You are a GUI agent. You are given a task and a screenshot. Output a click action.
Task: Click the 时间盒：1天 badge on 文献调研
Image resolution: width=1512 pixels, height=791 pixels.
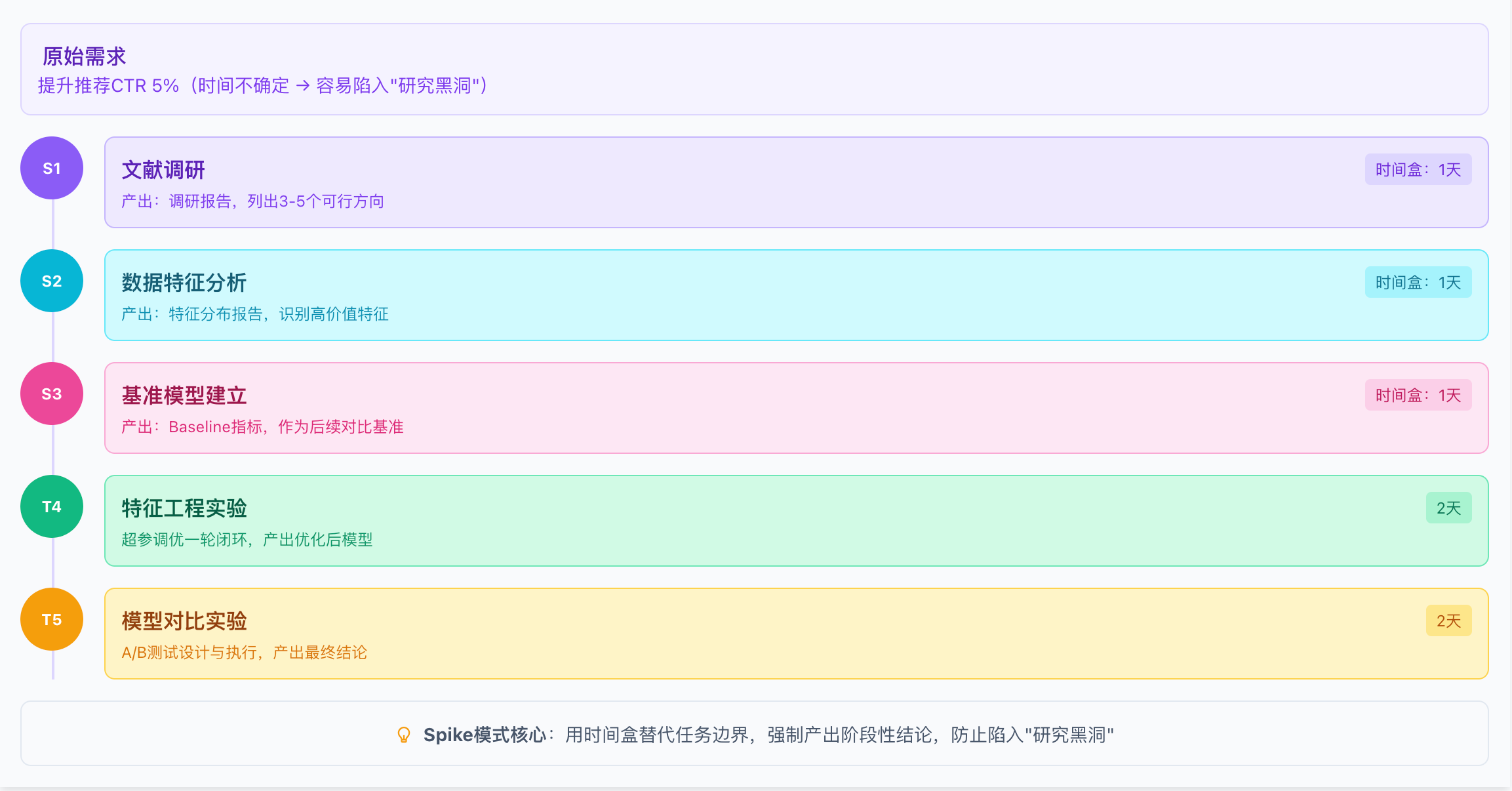coord(1418,169)
